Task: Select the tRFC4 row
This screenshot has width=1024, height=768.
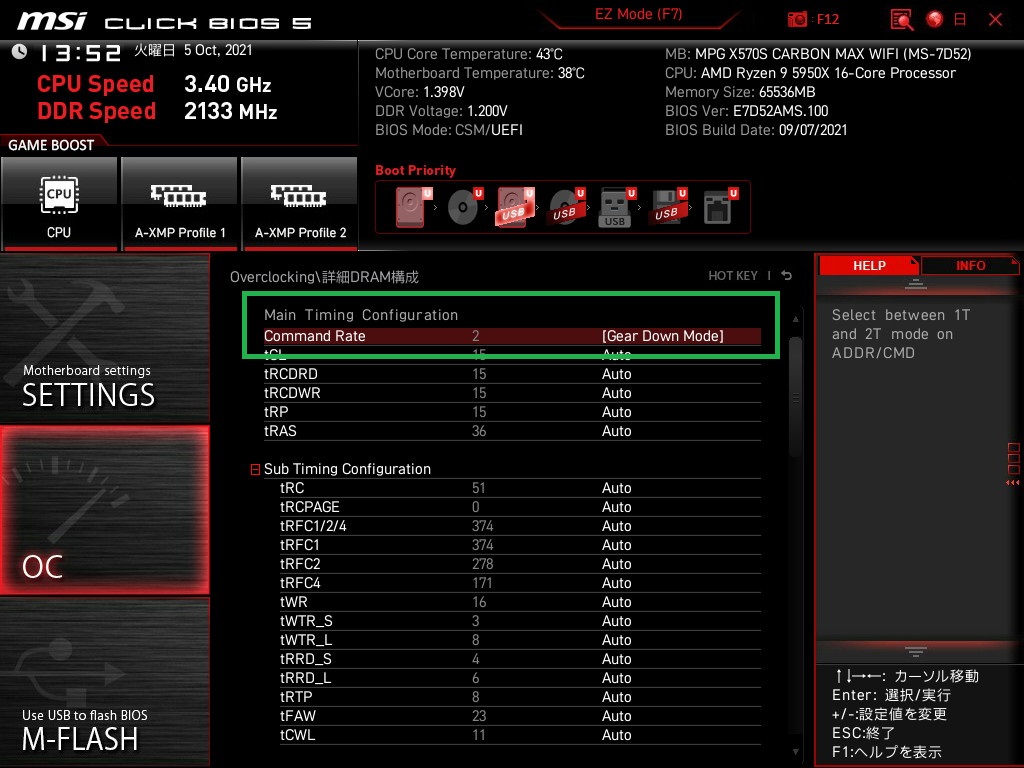Action: click(x=520, y=583)
